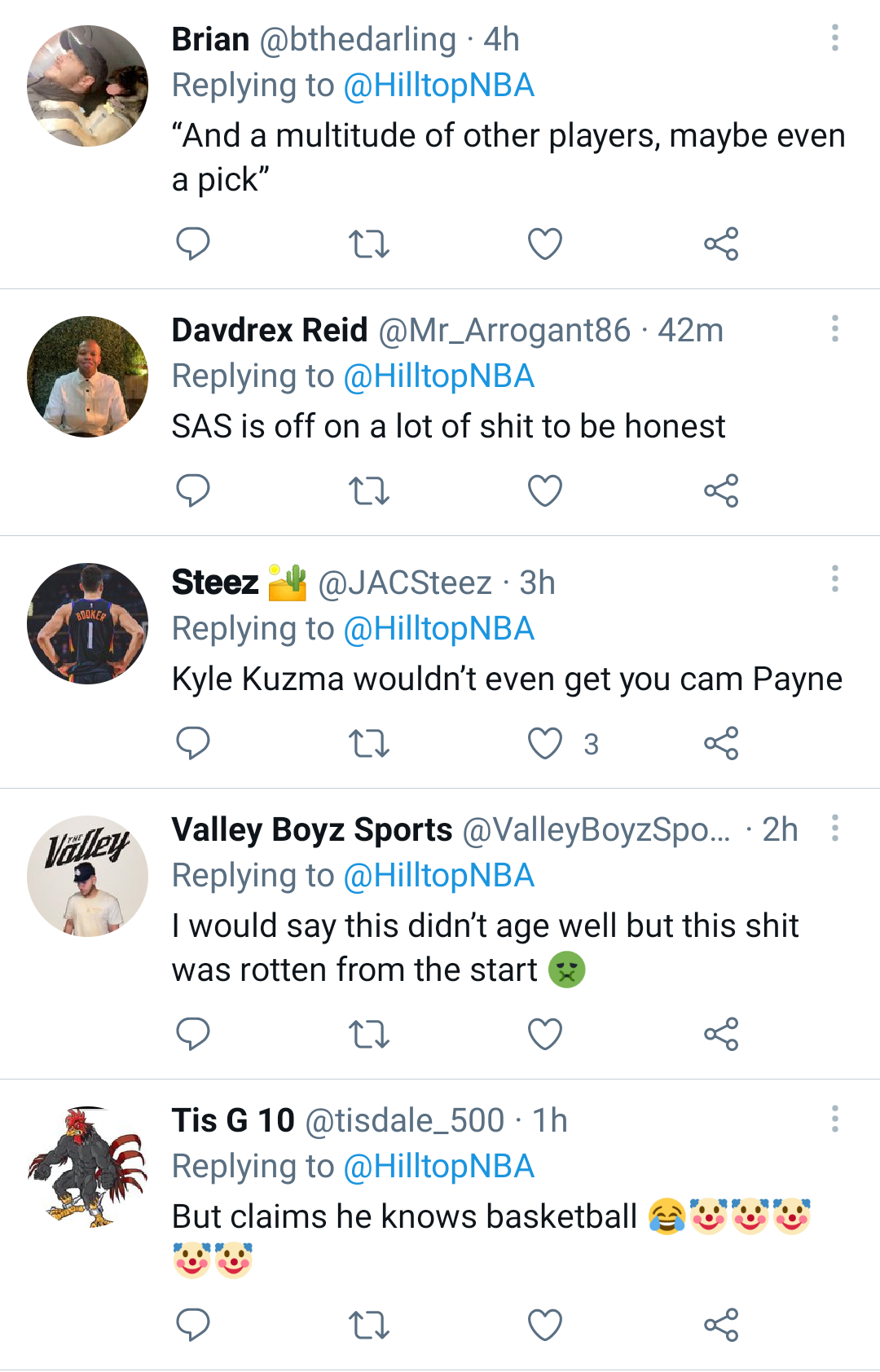This screenshot has height=1372, width=880.
Task: Share Valley Boyz Sports tweet
Action: (x=721, y=1034)
